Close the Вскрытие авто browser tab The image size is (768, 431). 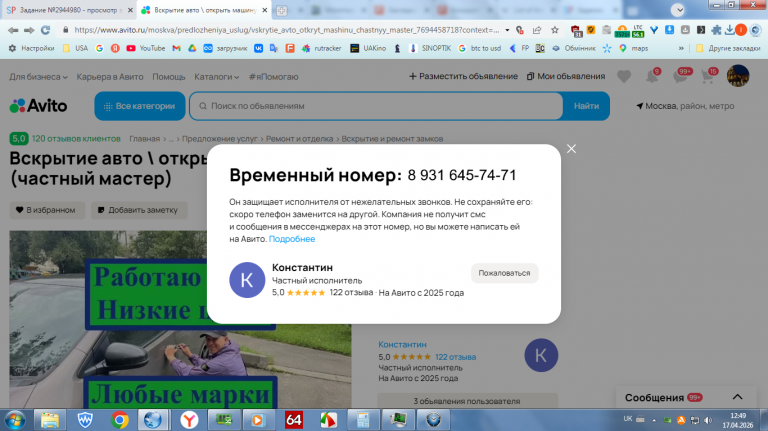coord(264,10)
